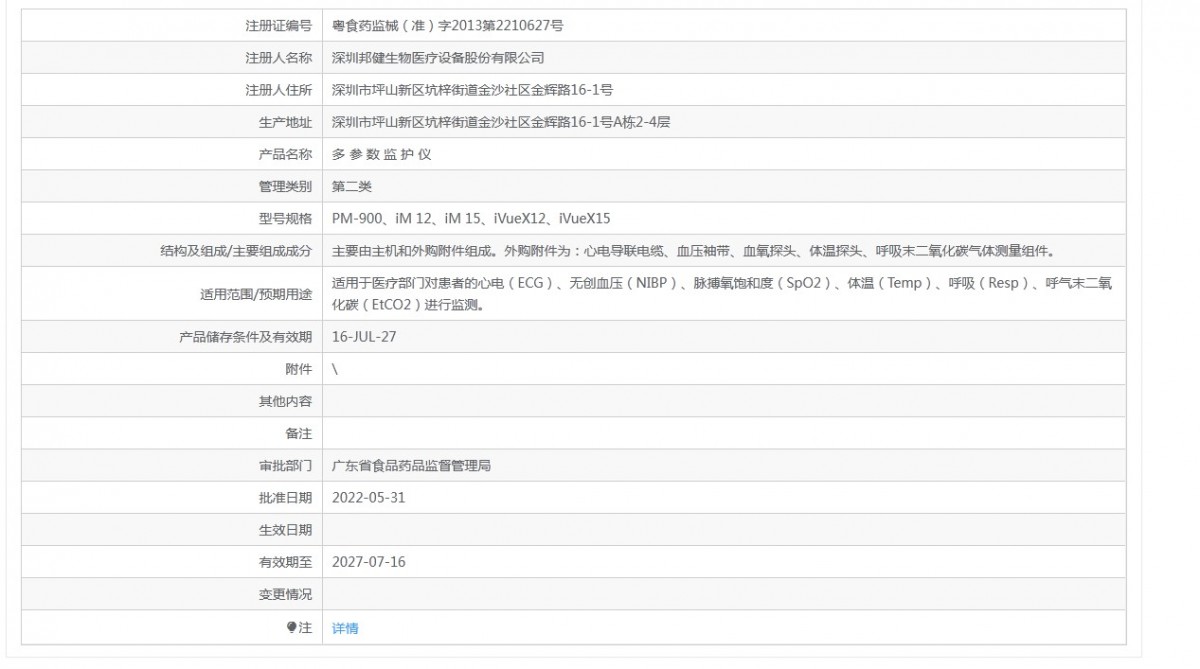Select the 注册人住所 label

[x=279, y=90]
